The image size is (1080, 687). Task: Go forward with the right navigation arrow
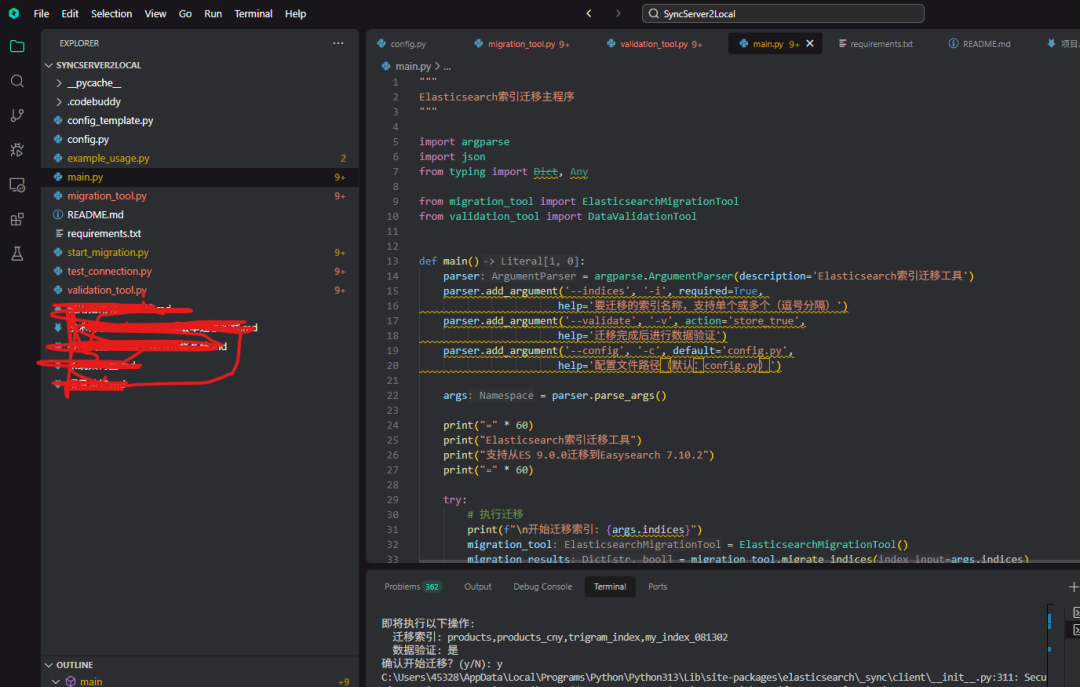tap(618, 13)
